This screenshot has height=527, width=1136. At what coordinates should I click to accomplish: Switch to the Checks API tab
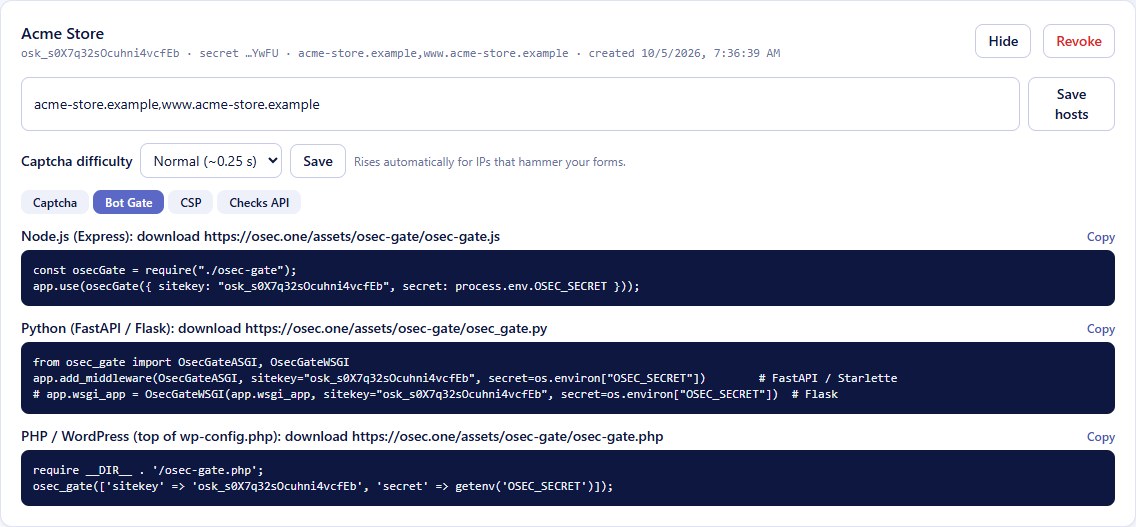tap(259, 203)
